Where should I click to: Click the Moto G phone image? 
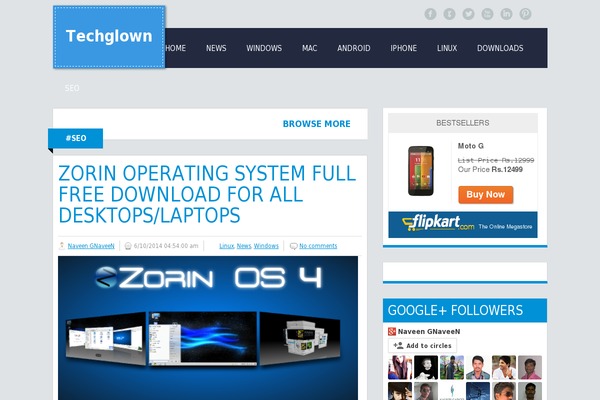point(421,171)
